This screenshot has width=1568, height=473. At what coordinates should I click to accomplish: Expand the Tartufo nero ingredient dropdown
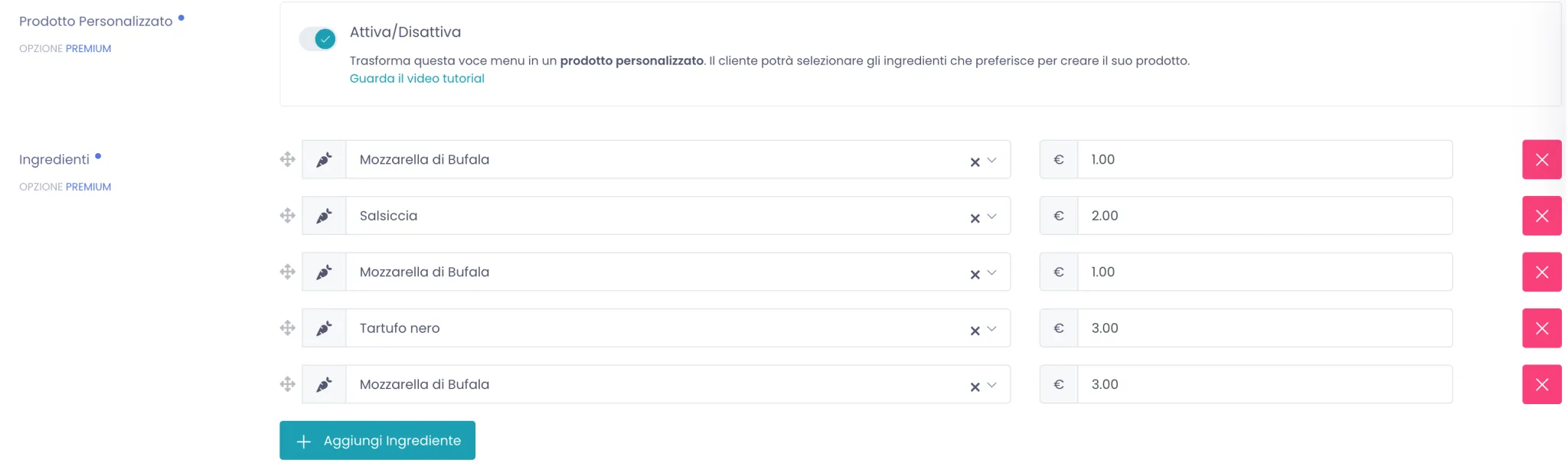pos(991,329)
